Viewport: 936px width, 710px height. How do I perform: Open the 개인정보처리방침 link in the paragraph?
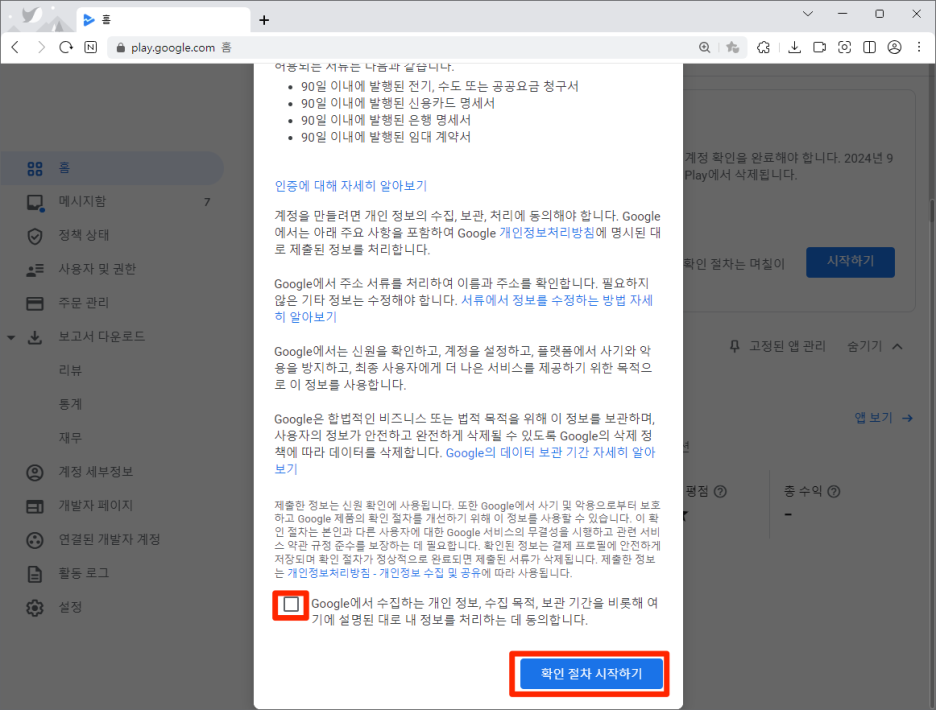coord(546,233)
